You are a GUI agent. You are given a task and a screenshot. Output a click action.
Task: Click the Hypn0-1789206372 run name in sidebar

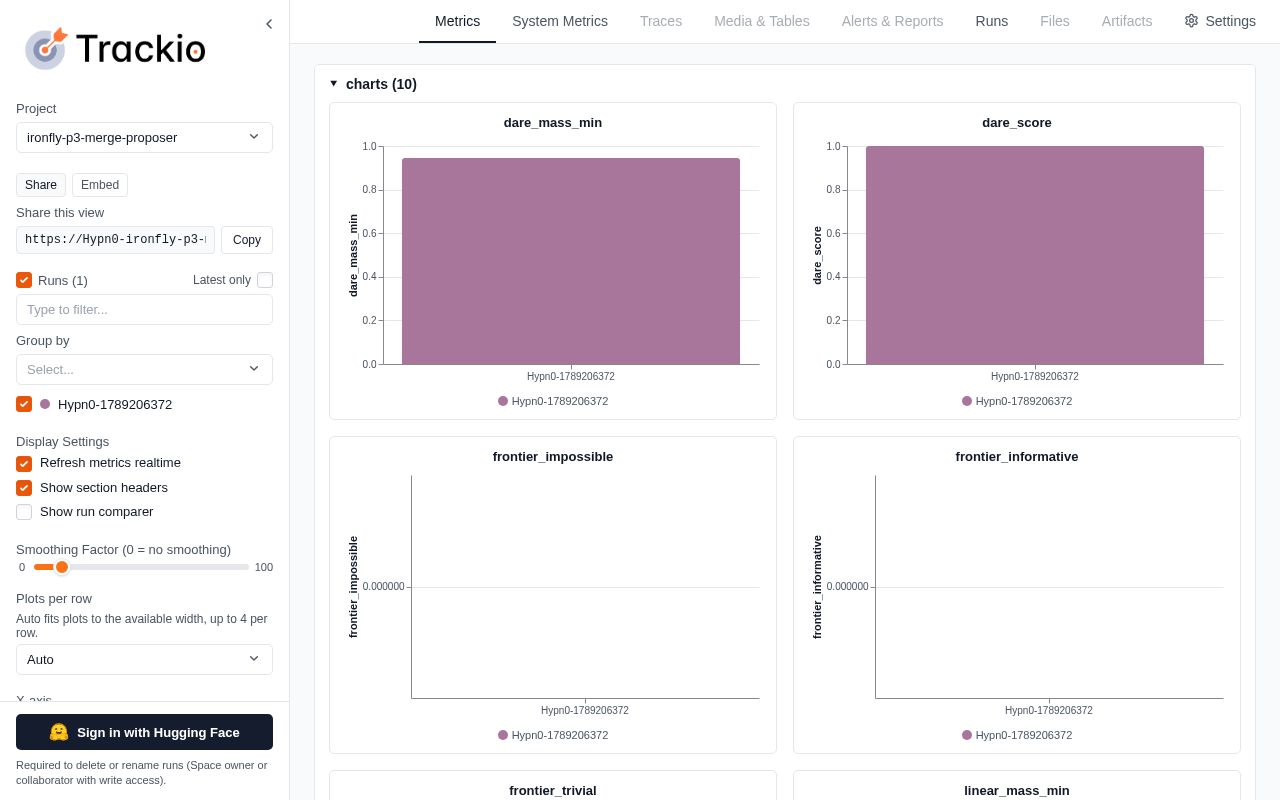pyautogui.click(x=115, y=405)
